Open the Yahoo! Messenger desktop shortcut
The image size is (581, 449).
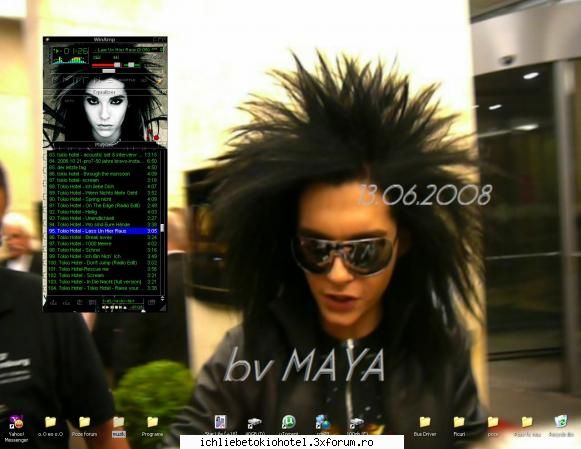16,429
